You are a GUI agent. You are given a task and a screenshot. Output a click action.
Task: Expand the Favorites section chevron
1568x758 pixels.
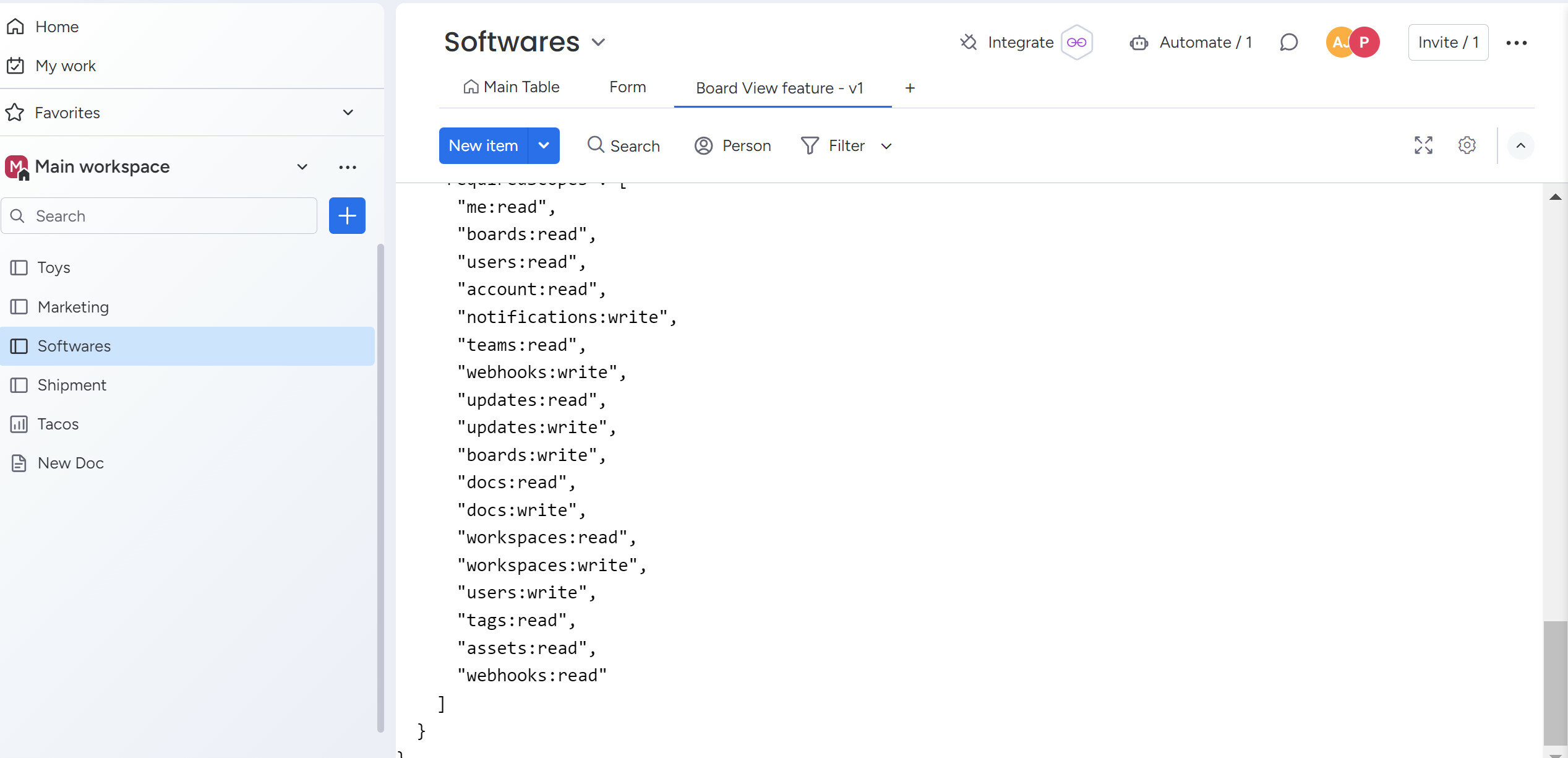[348, 113]
